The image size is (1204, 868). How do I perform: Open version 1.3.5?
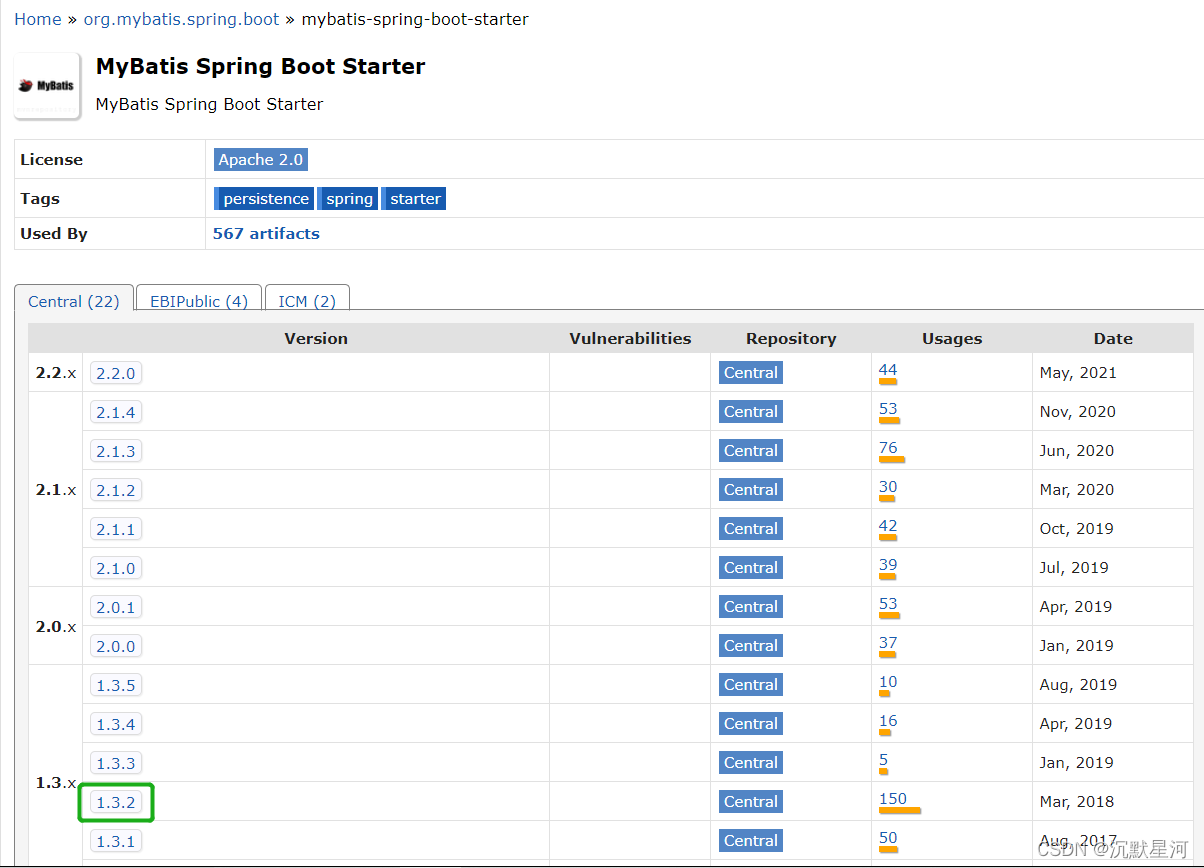116,685
